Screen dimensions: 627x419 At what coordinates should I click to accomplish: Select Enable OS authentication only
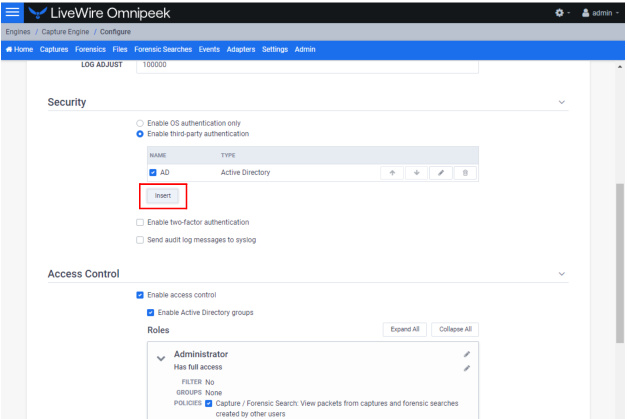click(x=140, y=123)
